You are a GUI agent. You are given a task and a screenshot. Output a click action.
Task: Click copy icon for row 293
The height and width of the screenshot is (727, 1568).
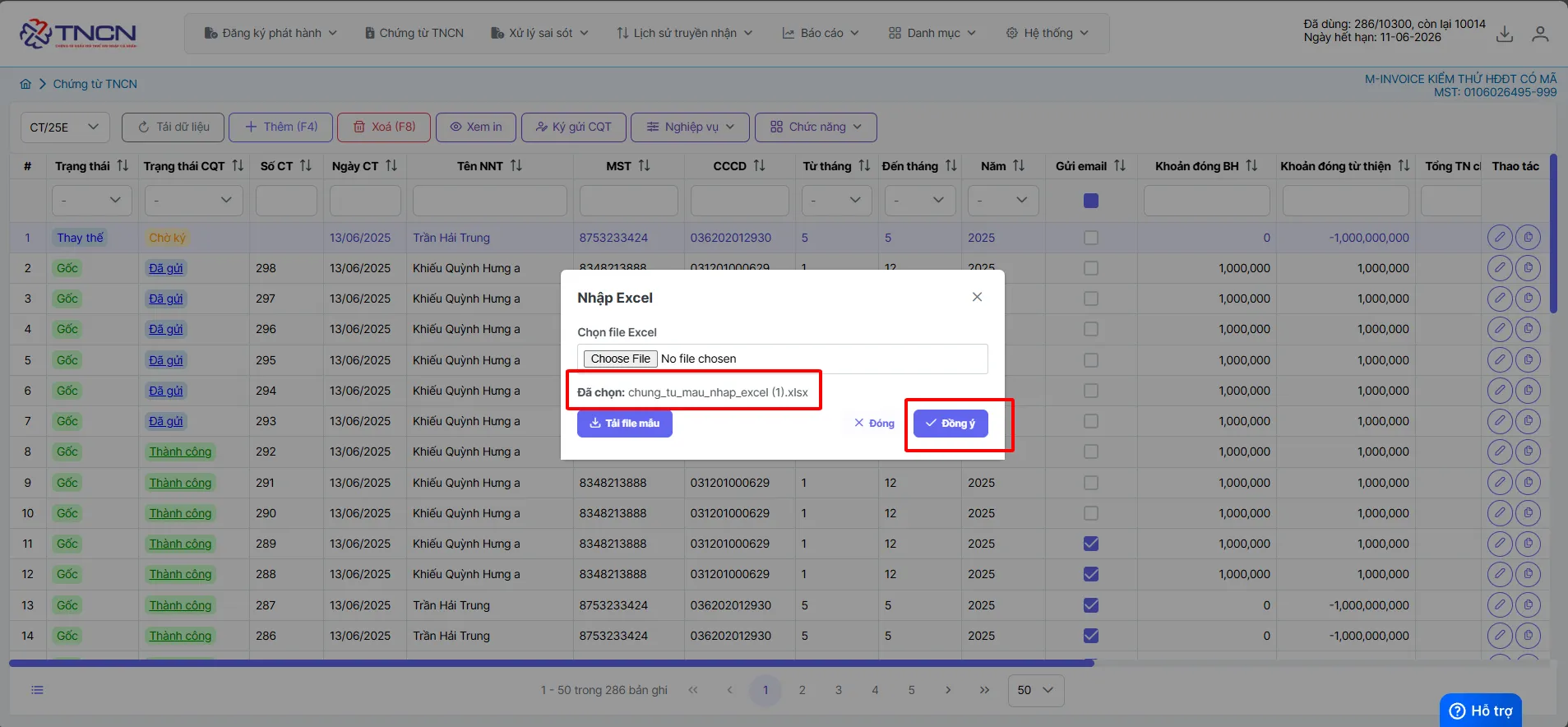(x=1528, y=421)
